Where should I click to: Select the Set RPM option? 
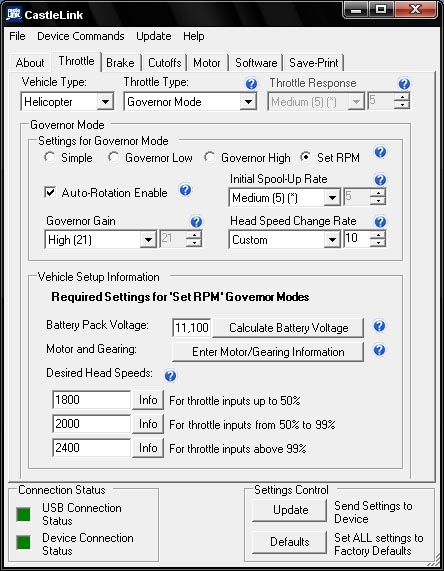(x=306, y=157)
